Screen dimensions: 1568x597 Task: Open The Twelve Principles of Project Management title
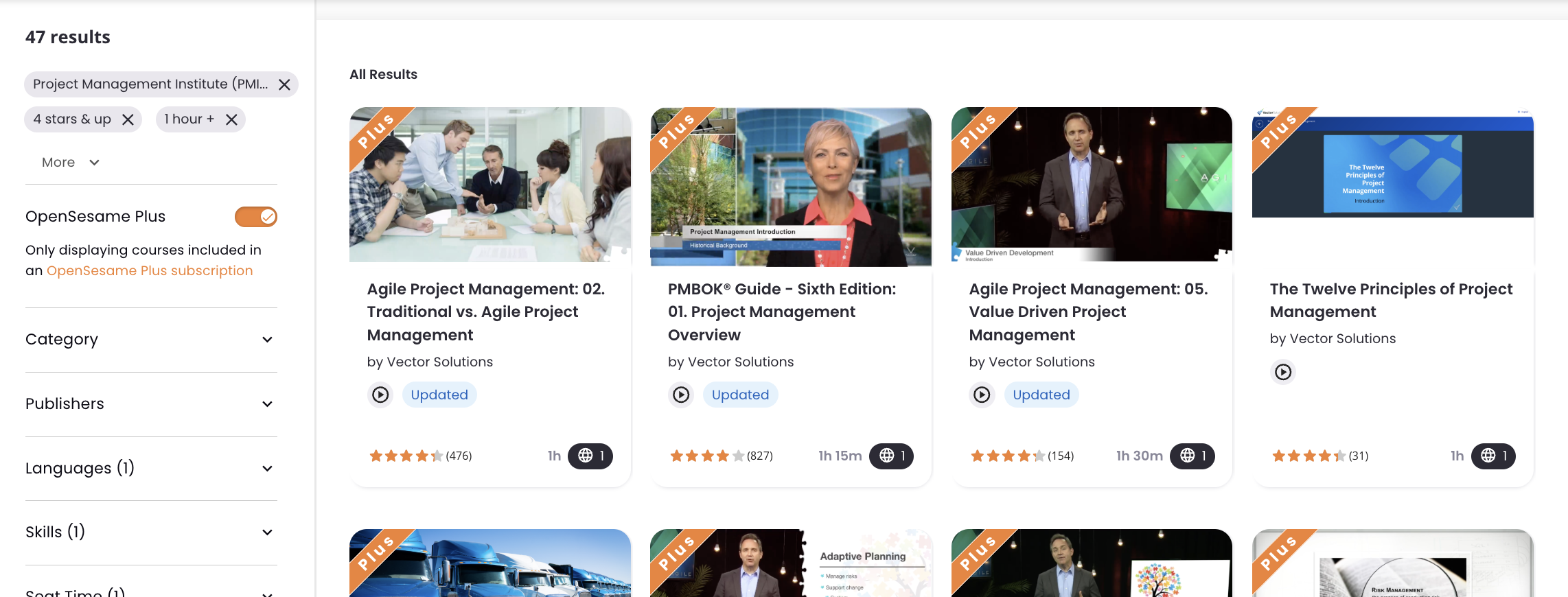[1391, 300]
